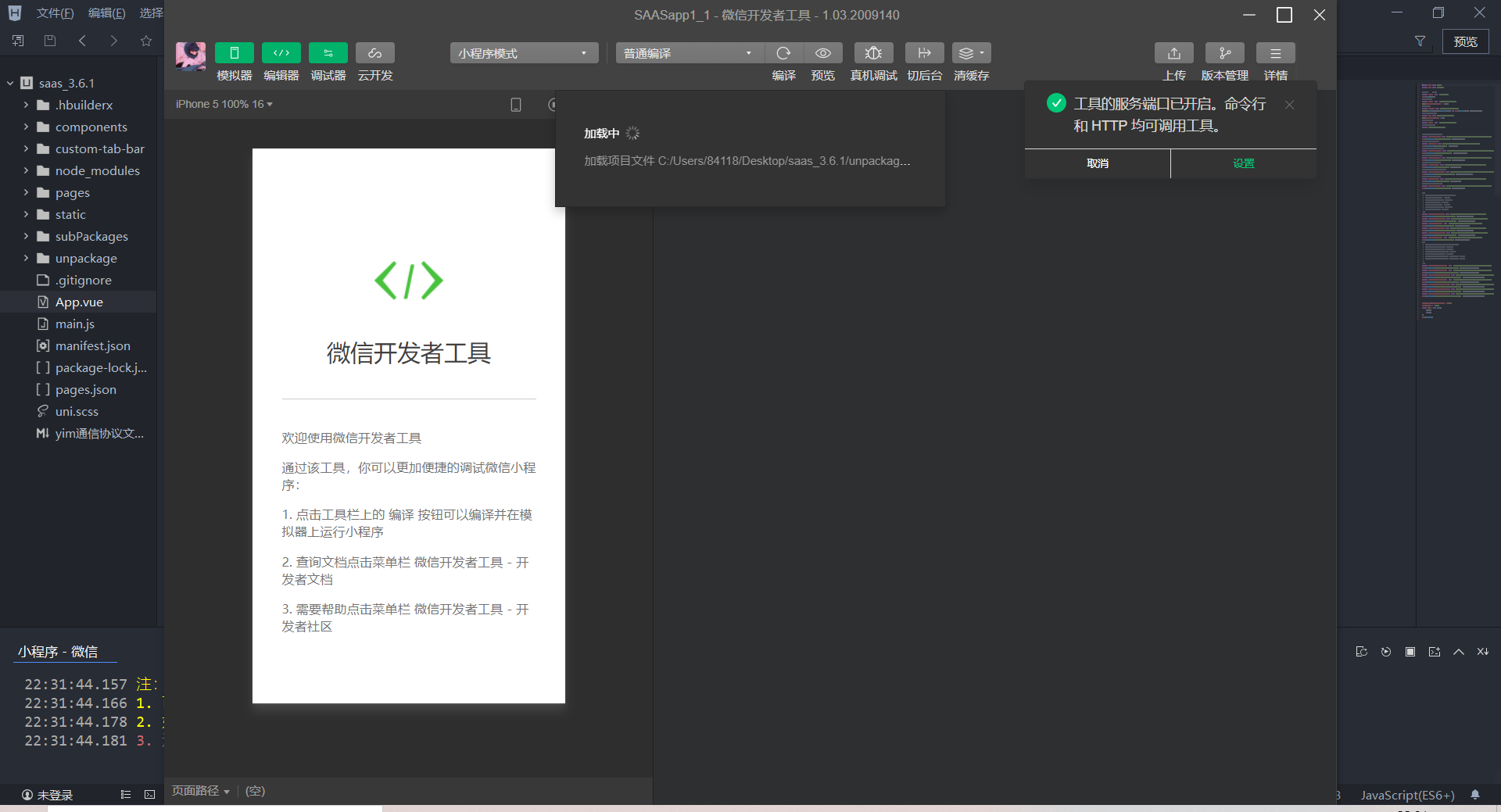Toggle auto-sort with the X-down console icon
Image resolution: width=1501 pixels, height=812 pixels.
tap(1481, 652)
